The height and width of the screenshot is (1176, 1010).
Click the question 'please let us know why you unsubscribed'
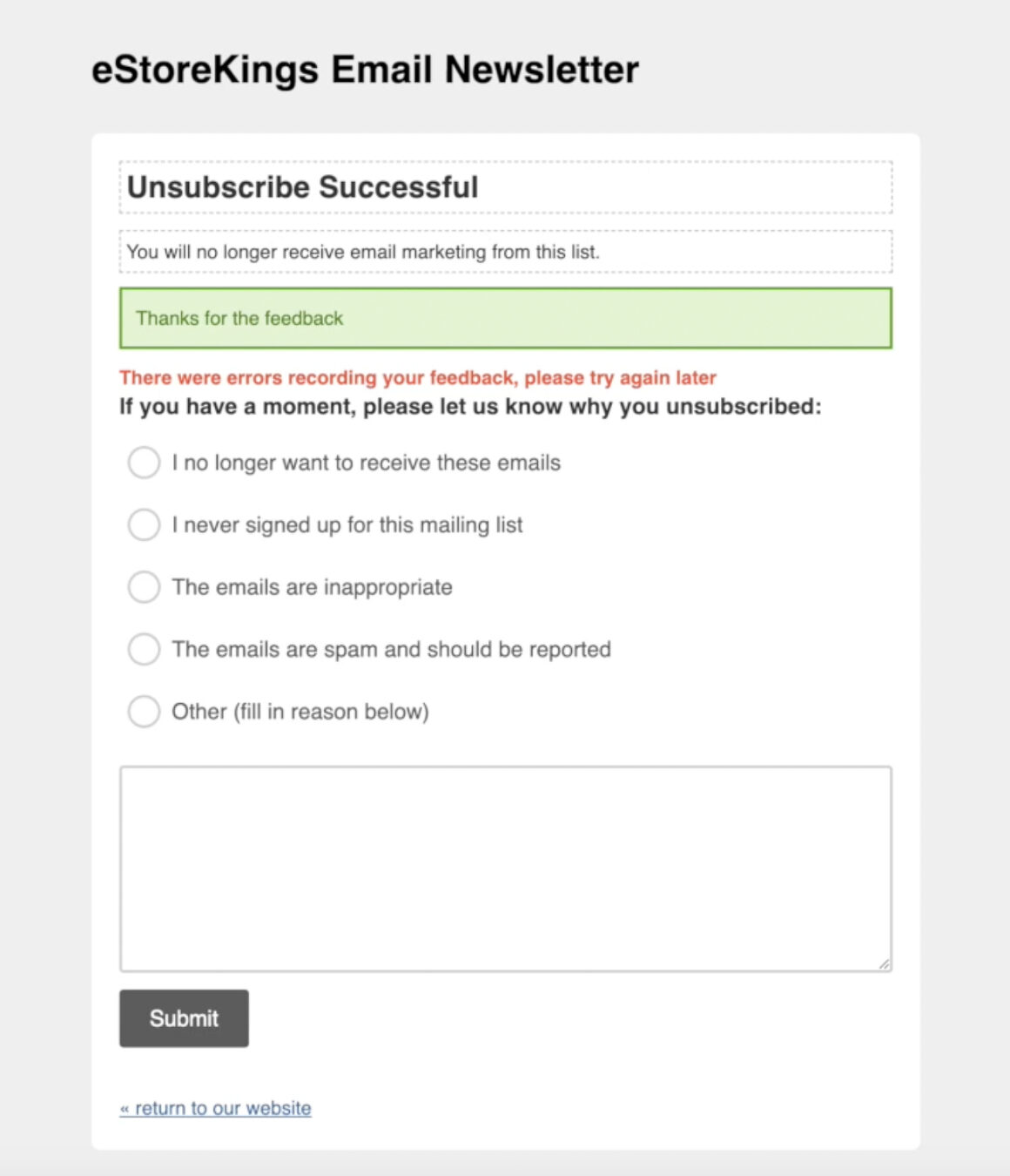470,406
